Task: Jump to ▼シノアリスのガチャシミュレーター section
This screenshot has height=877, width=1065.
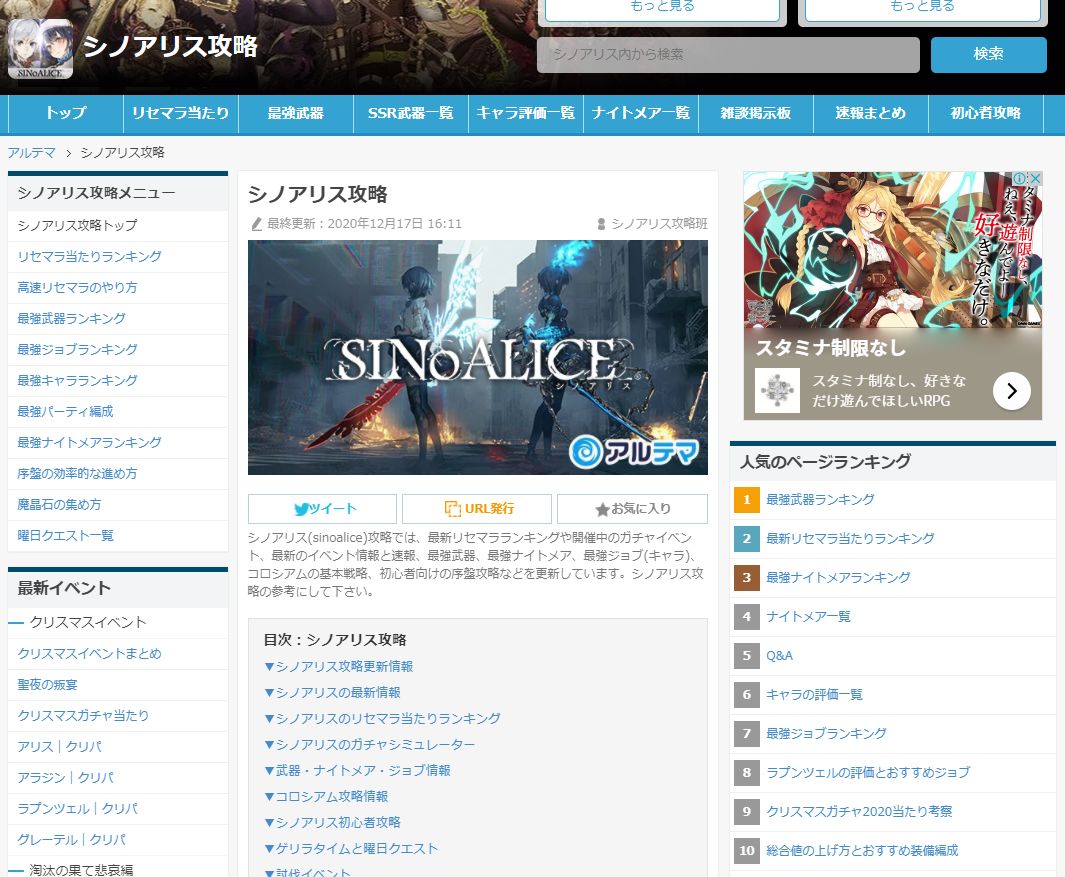Action: point(369,745)
